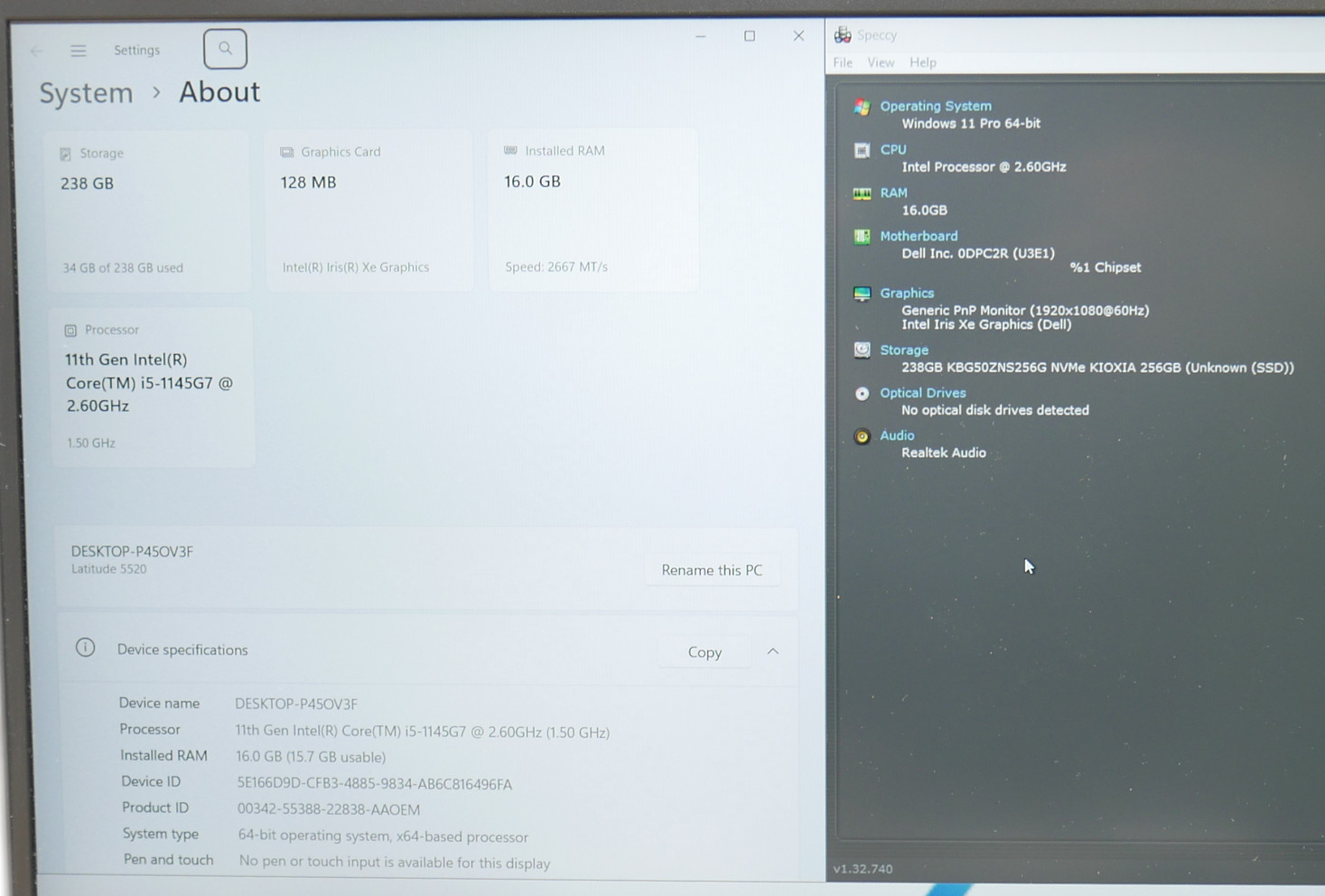Click the Speccy CPU icon

pos(862,150)
